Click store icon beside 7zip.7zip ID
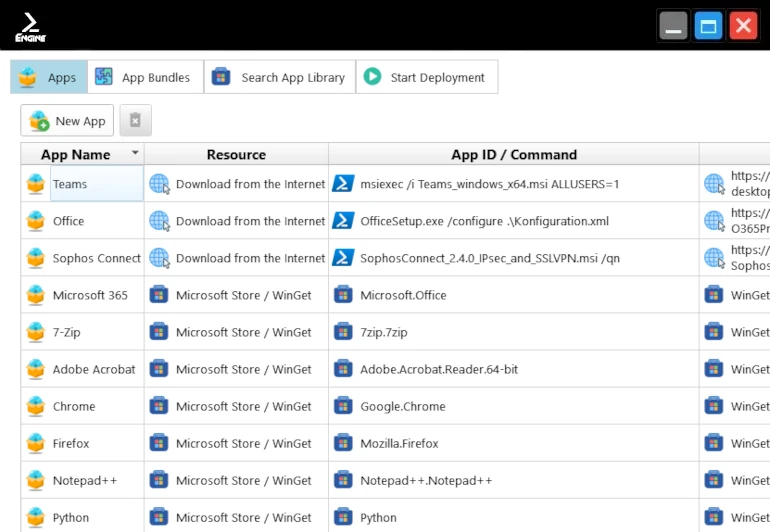The height and width of the screenshot is (532, 770). 343,332
